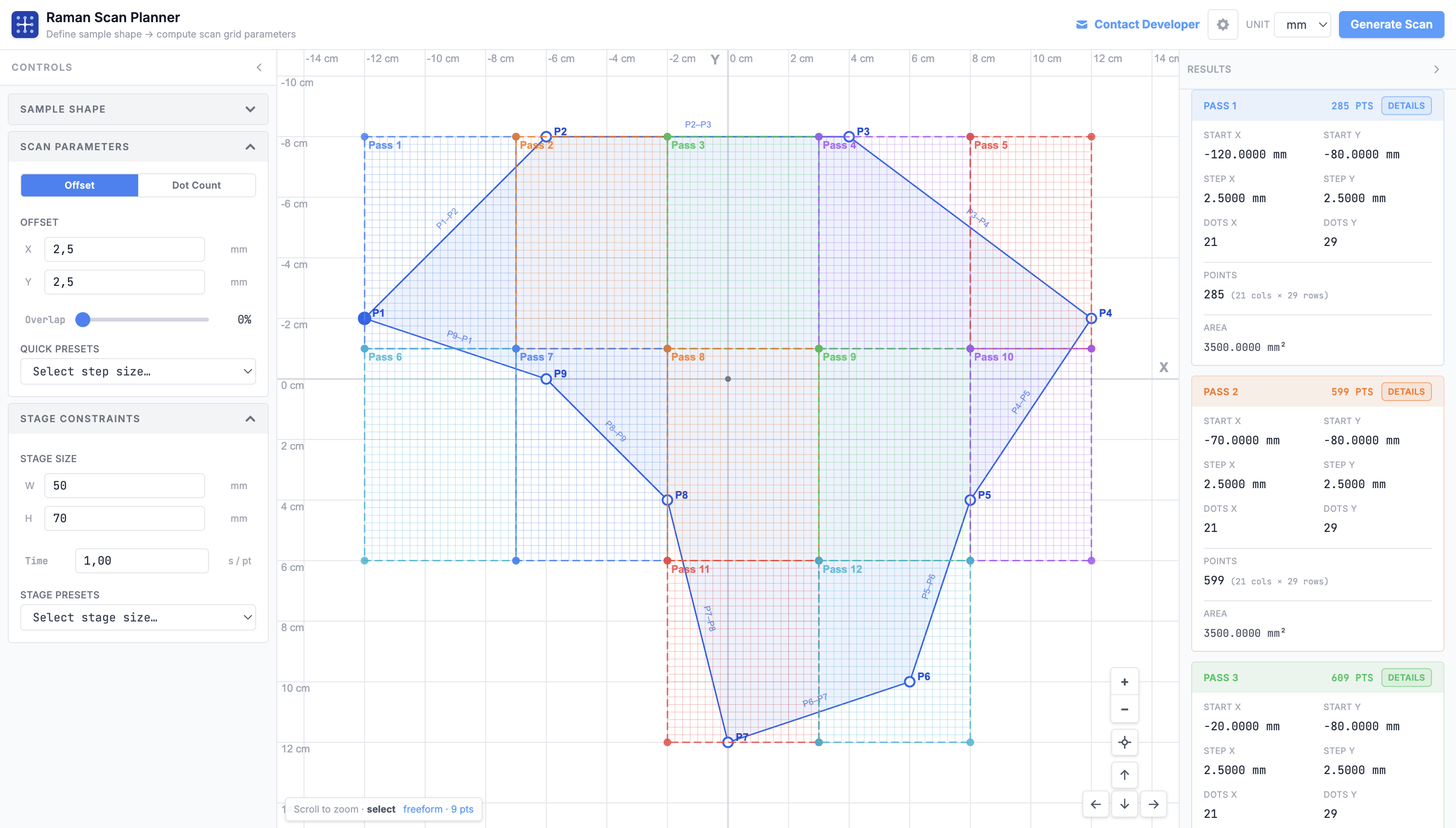Collapse the Controls panel chevron
The height and width of the screenshot is (828, 1456).
[259, 67]
